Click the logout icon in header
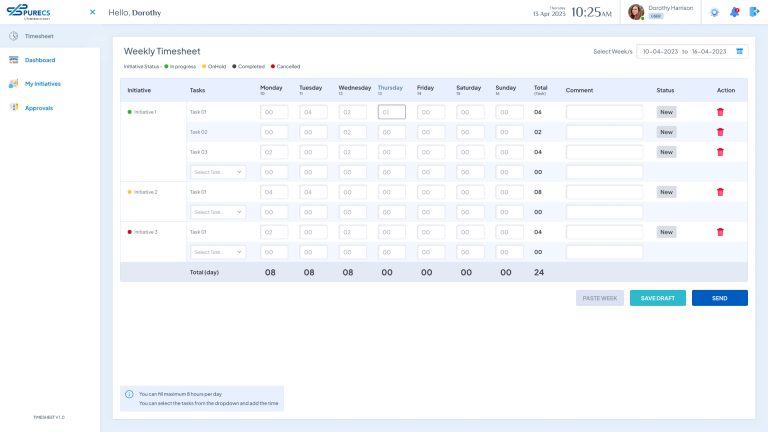This screenshot has height=432, width=768. [754, 12]
